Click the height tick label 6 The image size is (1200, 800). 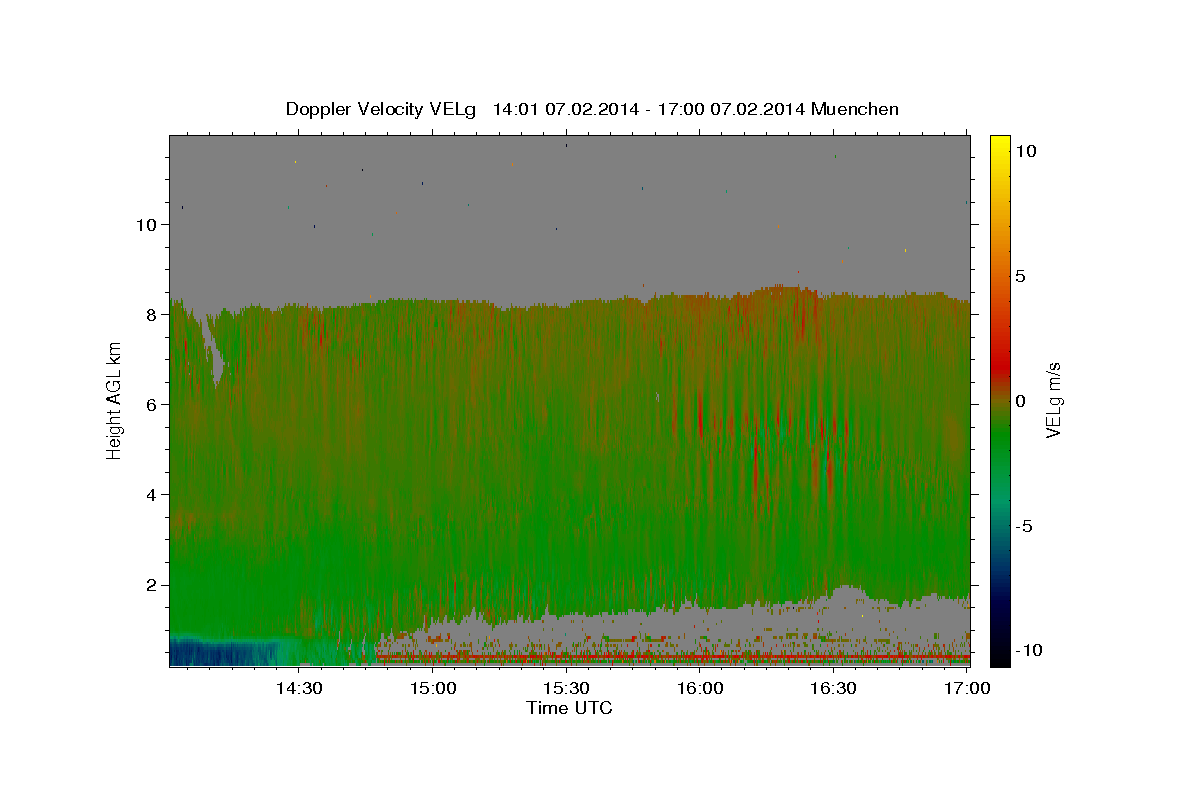pyautogui.click(x=152, y=405)
